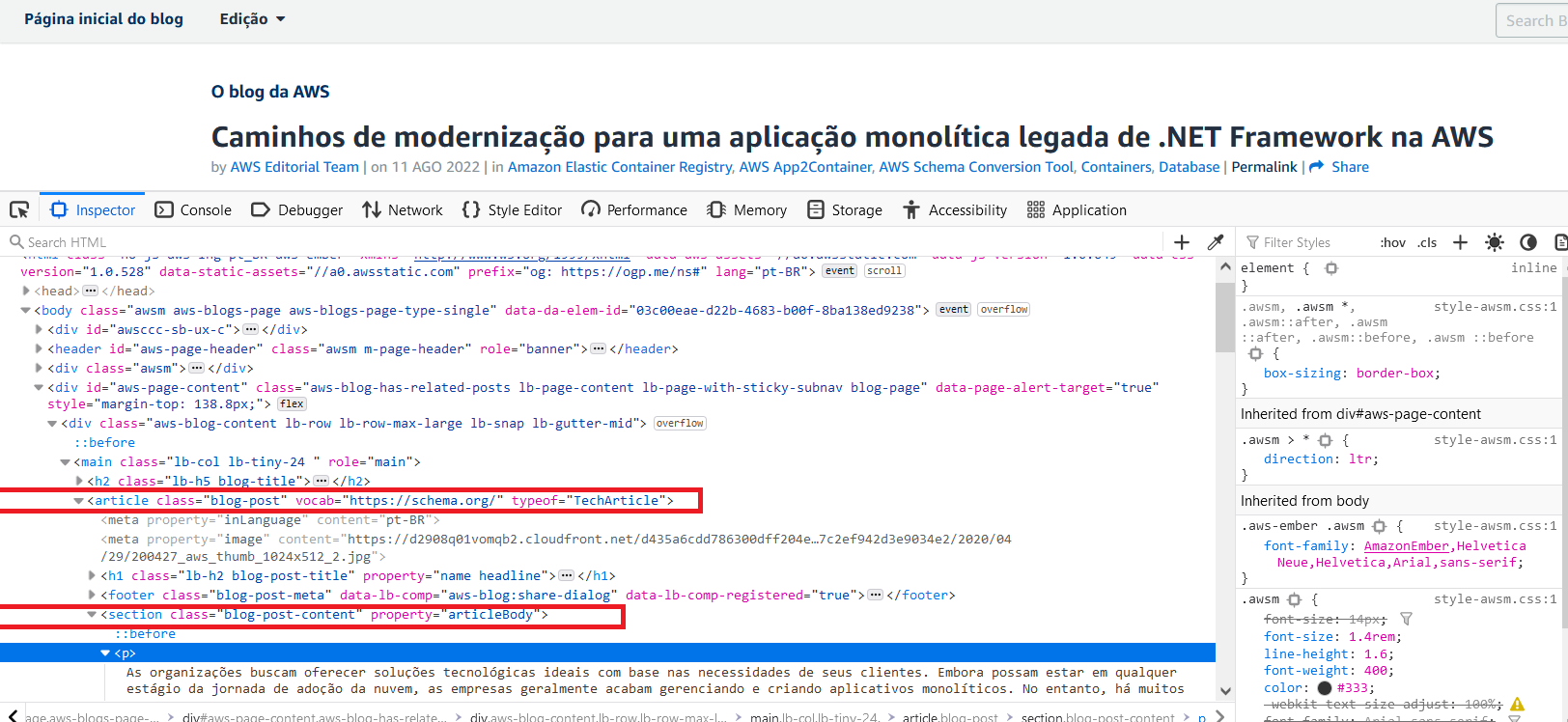Image resolution: width=1568 pixels, height=722 pixels.
Task: Toggle overflow badge on body element
Action: tap(1004, 310)
